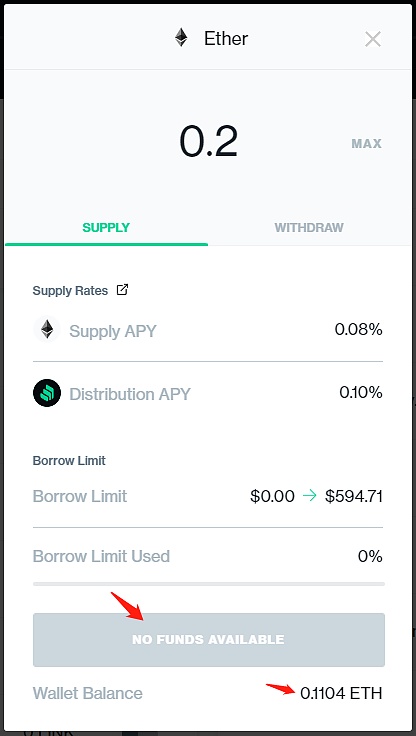Click the Ether title text
This screenshot has width=416, height=736.
tap(226, 38)
